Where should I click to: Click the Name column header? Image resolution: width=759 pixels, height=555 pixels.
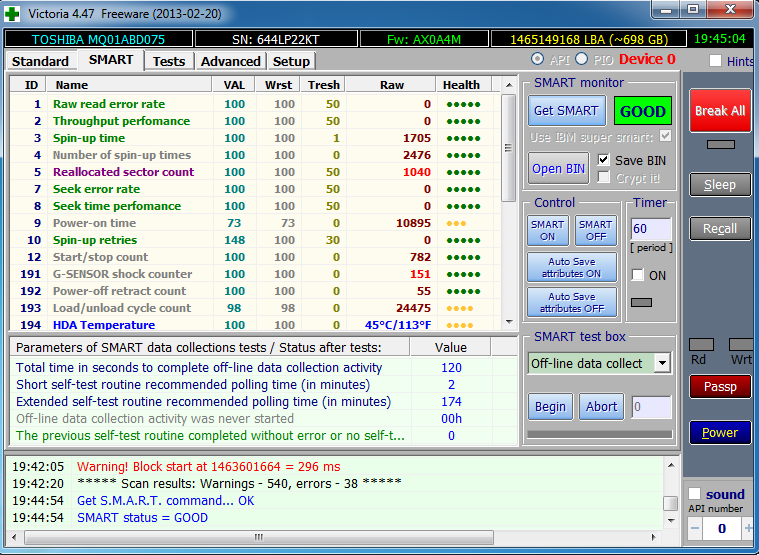[x=129, y=85]
